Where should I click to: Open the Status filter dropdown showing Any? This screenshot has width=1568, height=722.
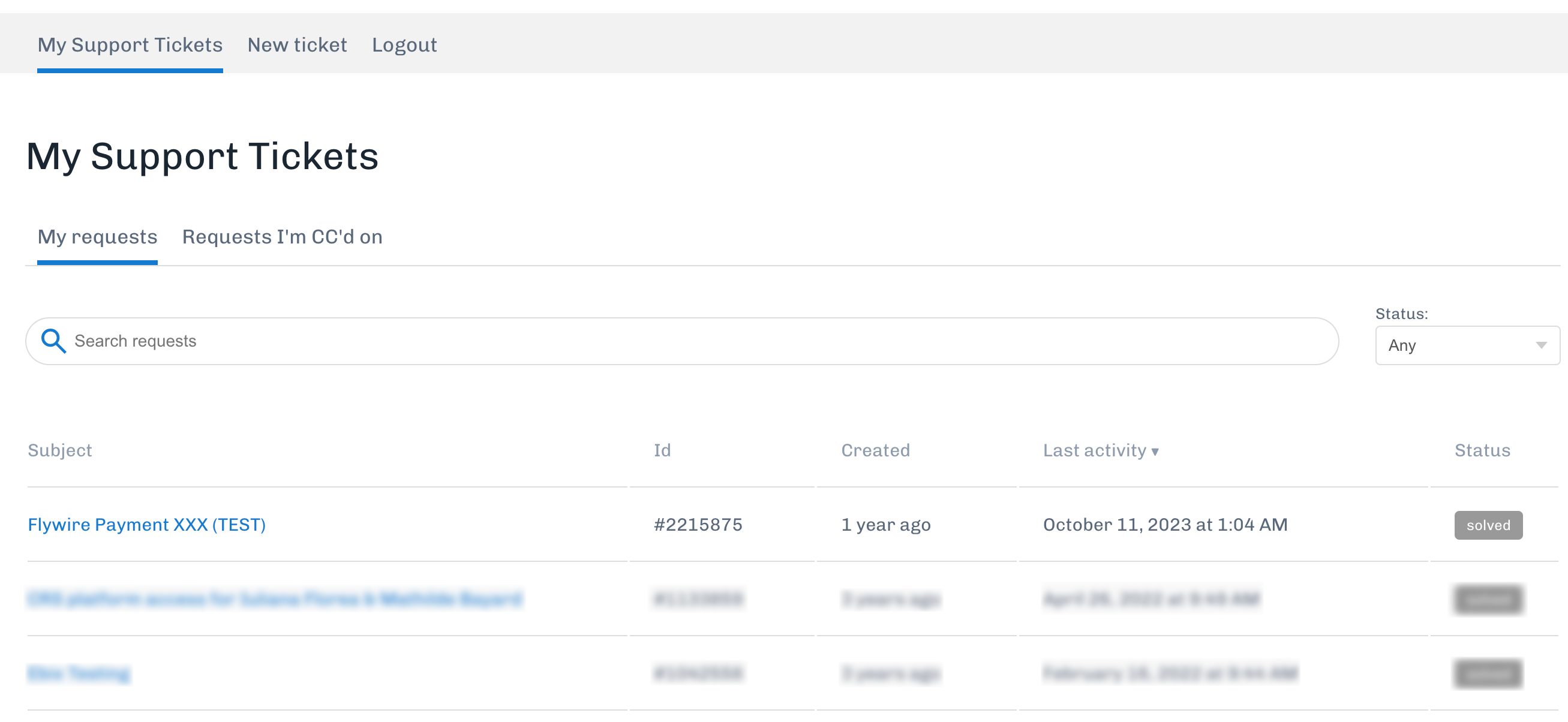pos(1467,345)
